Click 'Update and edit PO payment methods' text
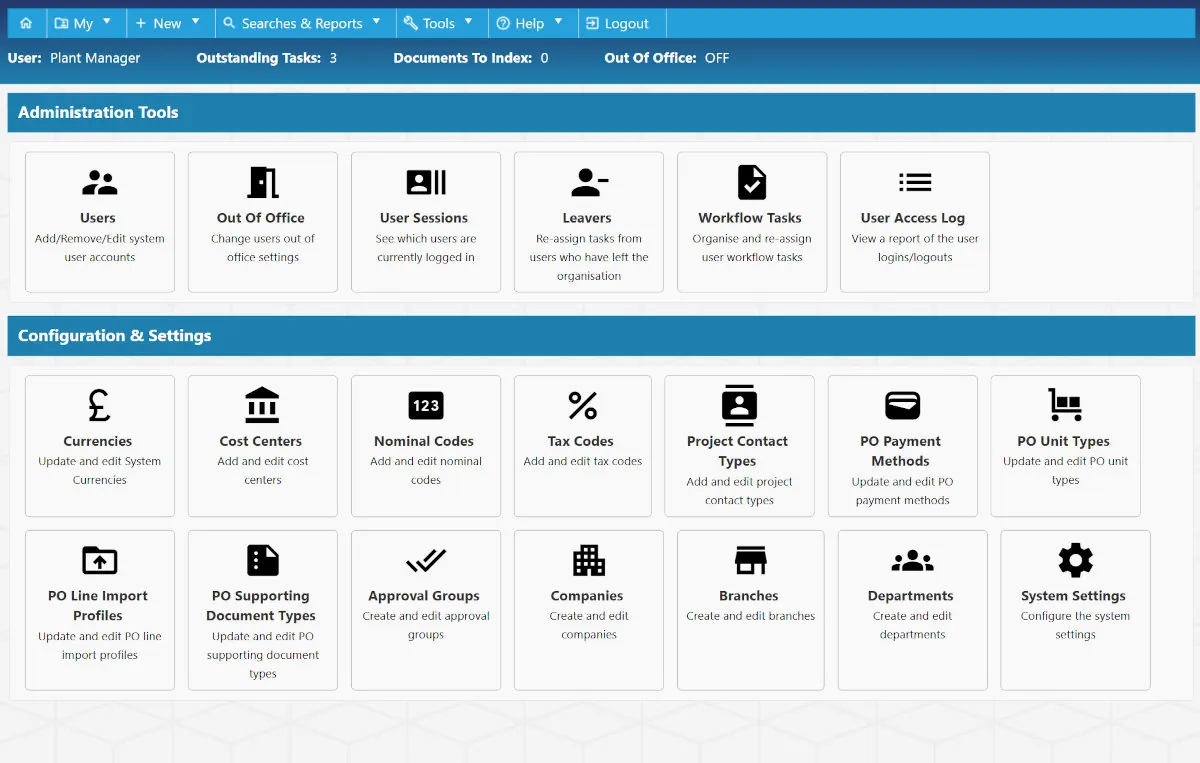This screenshot has width=1200, height=763. (x=903, y=491)
